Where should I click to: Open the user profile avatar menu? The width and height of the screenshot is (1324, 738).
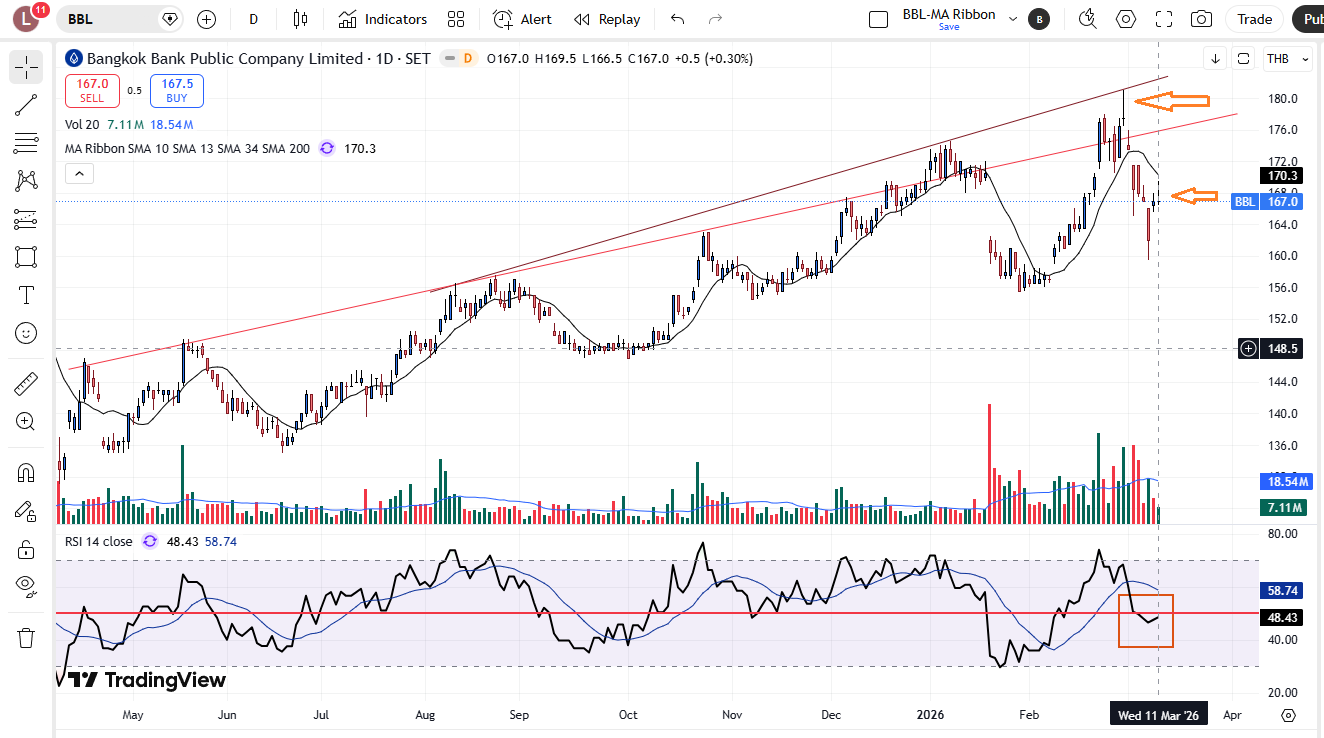pyautogui.click(x=26, y=19)
